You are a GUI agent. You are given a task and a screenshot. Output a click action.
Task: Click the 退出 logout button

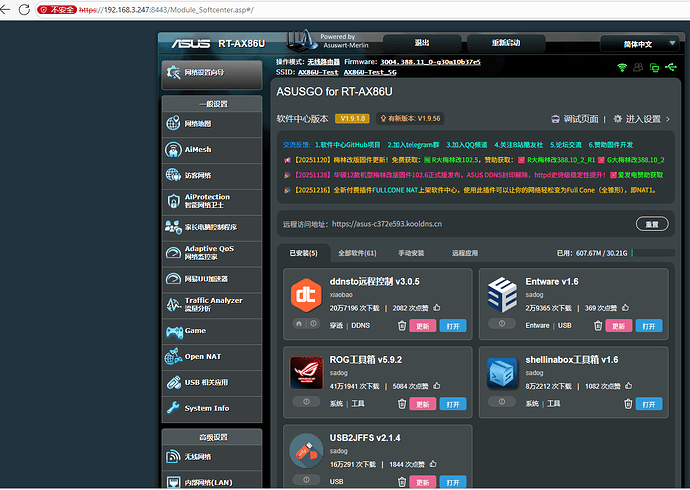click(x=422, y=43)
